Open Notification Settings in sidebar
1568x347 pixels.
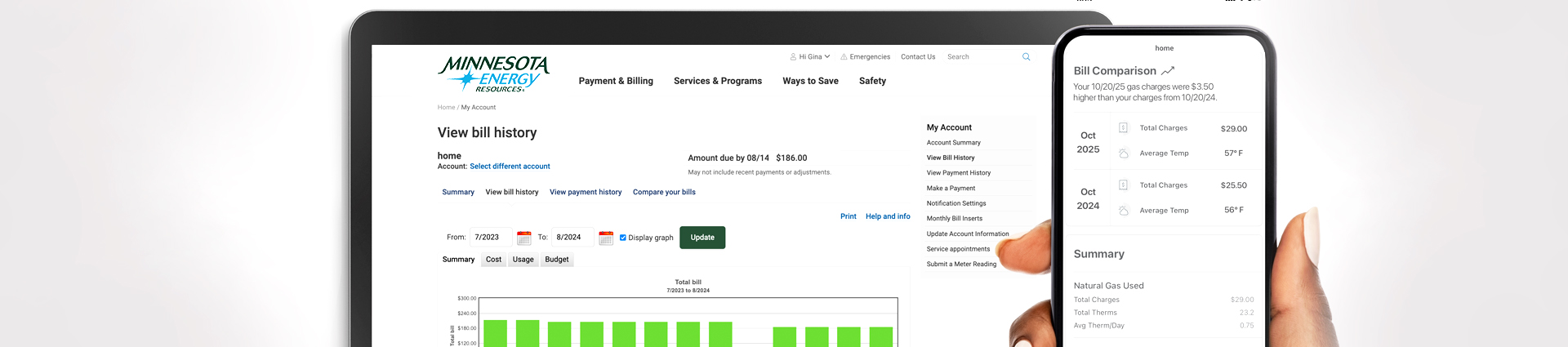tap(956, 203)
